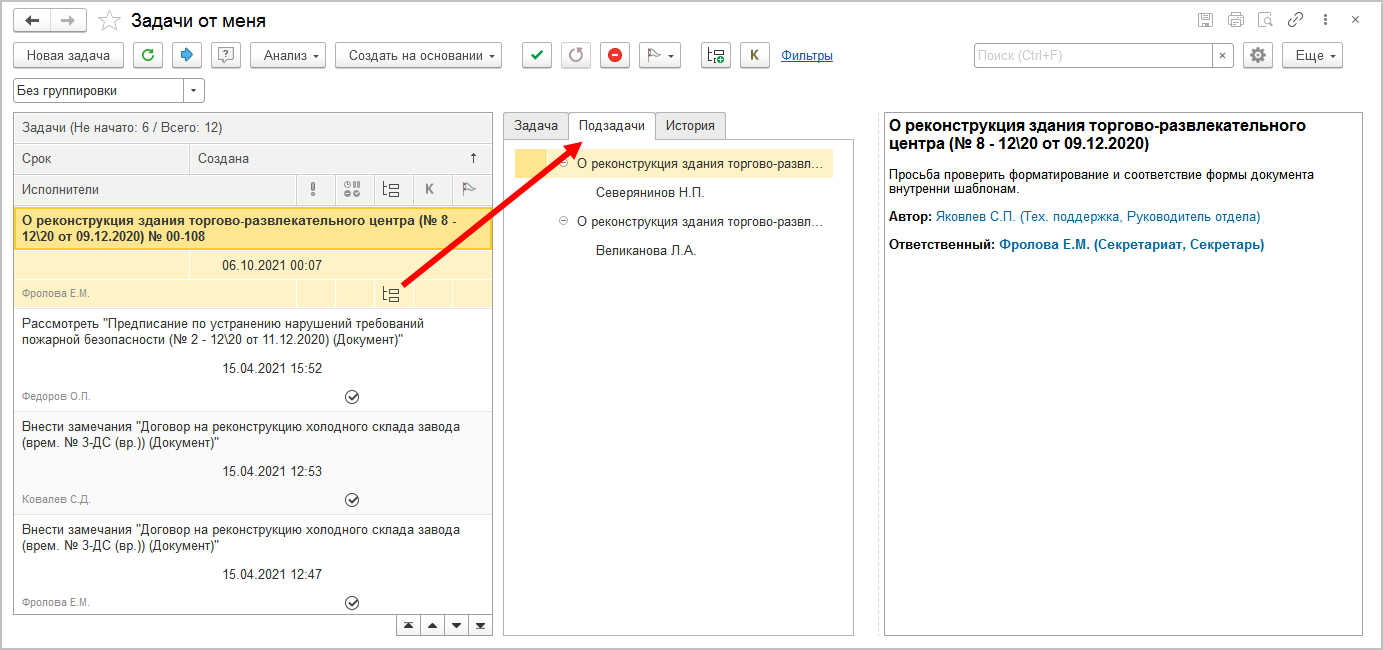This screenshot has height=650, width=1383.
Task: Expand the Анализ dropdown menu
Action: point(288,56)
